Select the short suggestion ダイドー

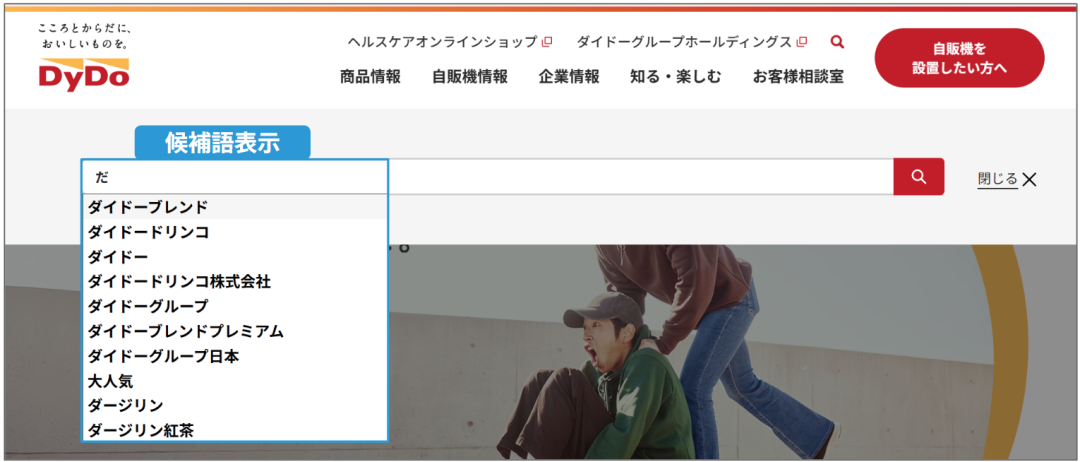(x=235, y=257)
